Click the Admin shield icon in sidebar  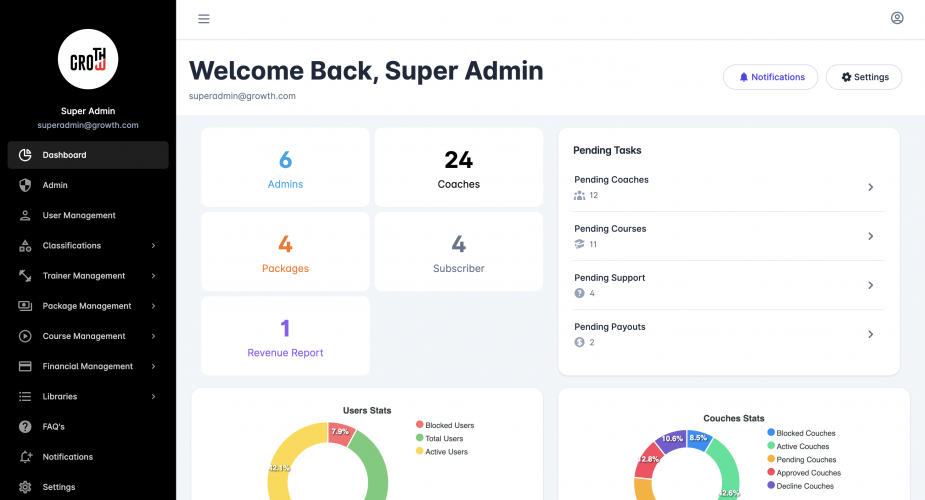pos(25,185)
